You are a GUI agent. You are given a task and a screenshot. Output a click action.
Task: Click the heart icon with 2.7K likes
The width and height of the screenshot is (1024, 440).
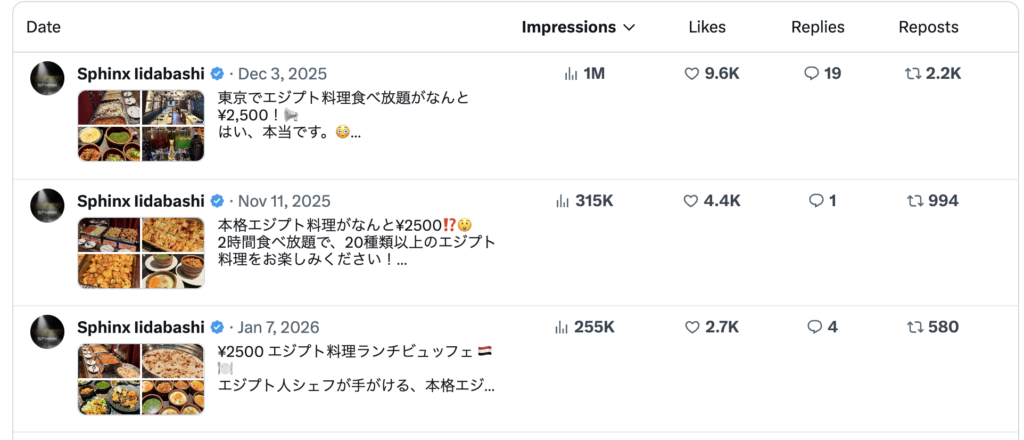coord(691,327)
